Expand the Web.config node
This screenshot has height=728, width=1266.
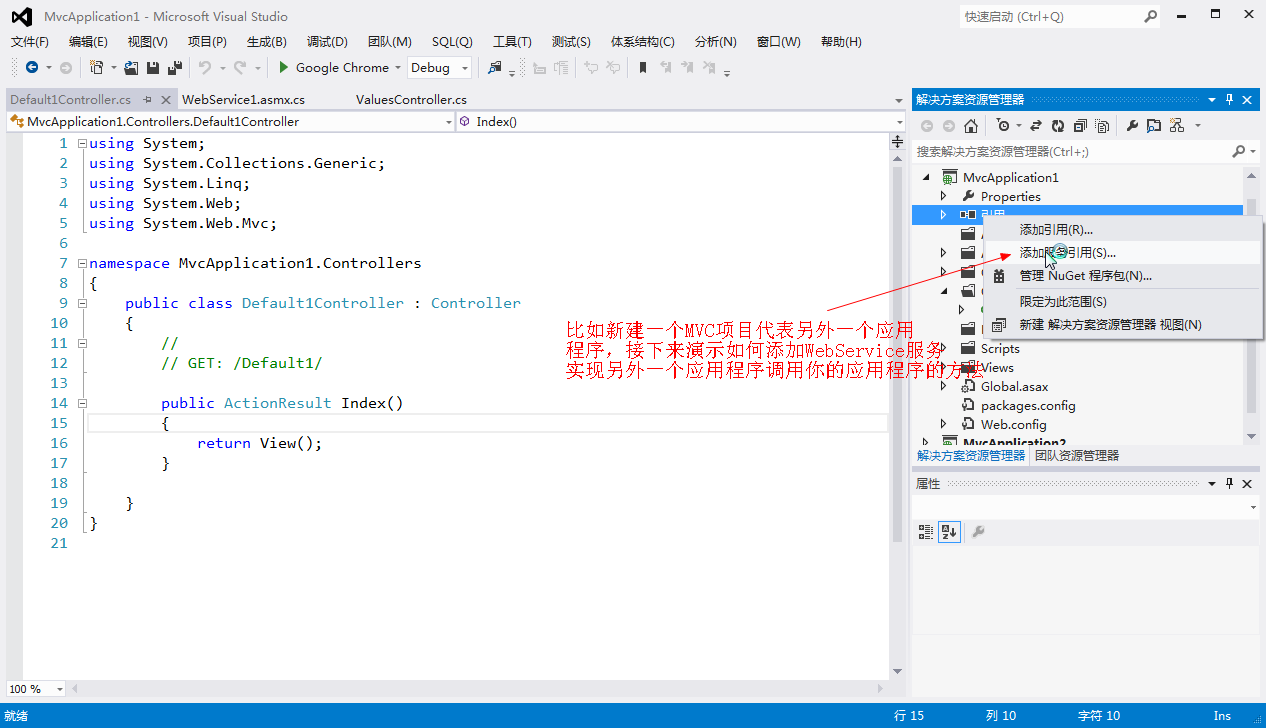tap(943, 424)
